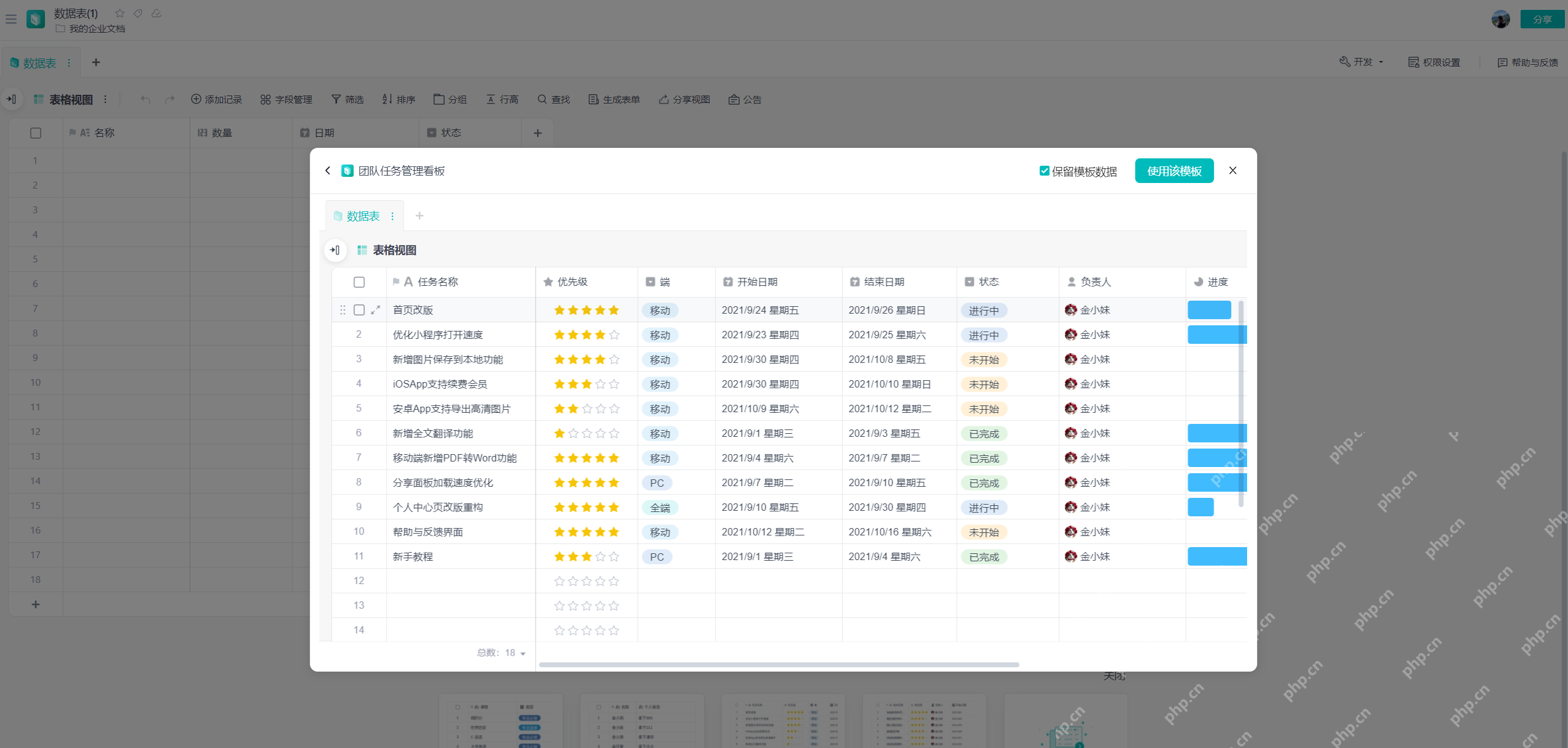Click the tag icon beside document title
Viewport: 1568px width, 748px height.
[x=138, y=13]
